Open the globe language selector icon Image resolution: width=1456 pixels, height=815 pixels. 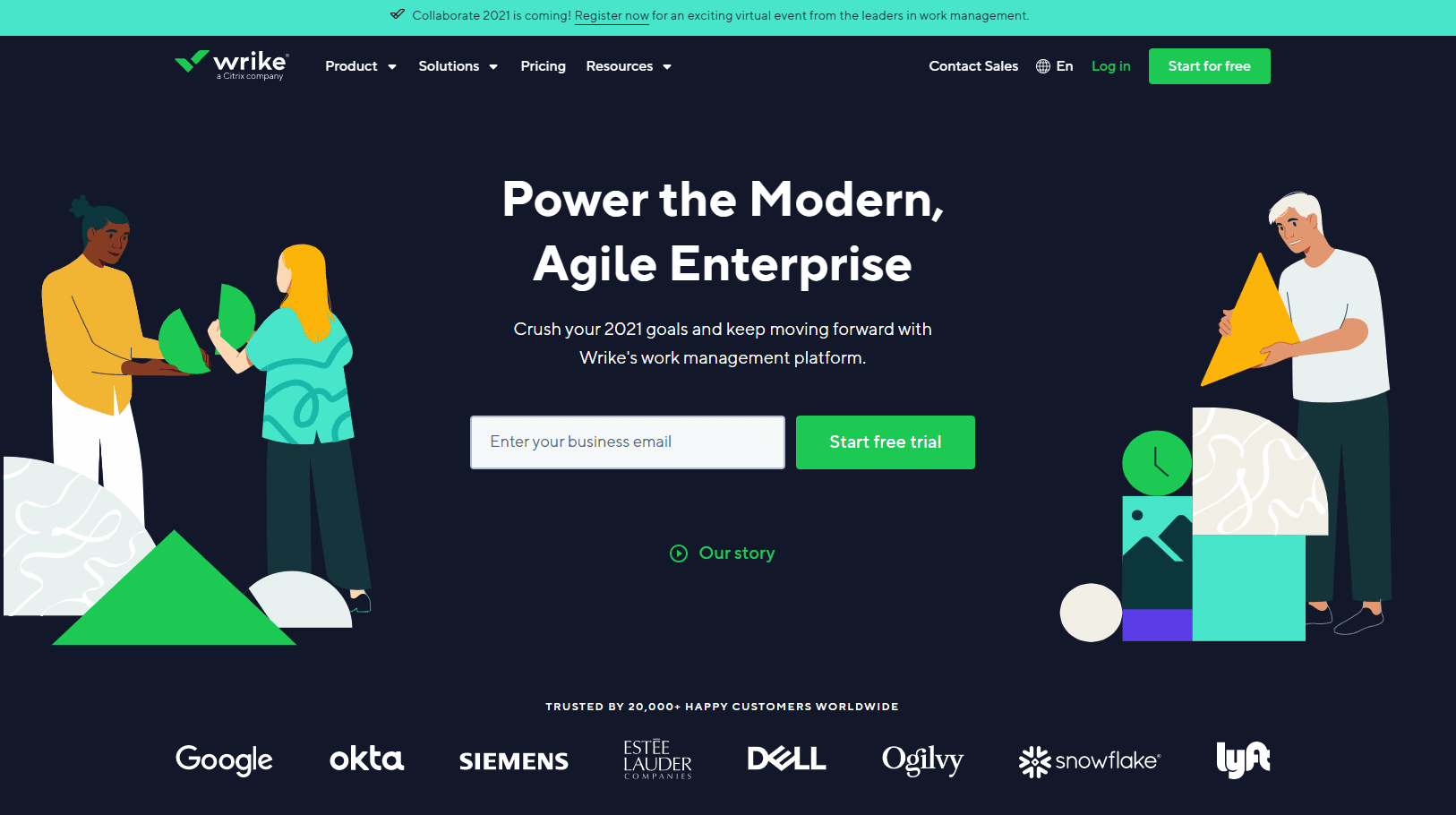(1043, 66)
